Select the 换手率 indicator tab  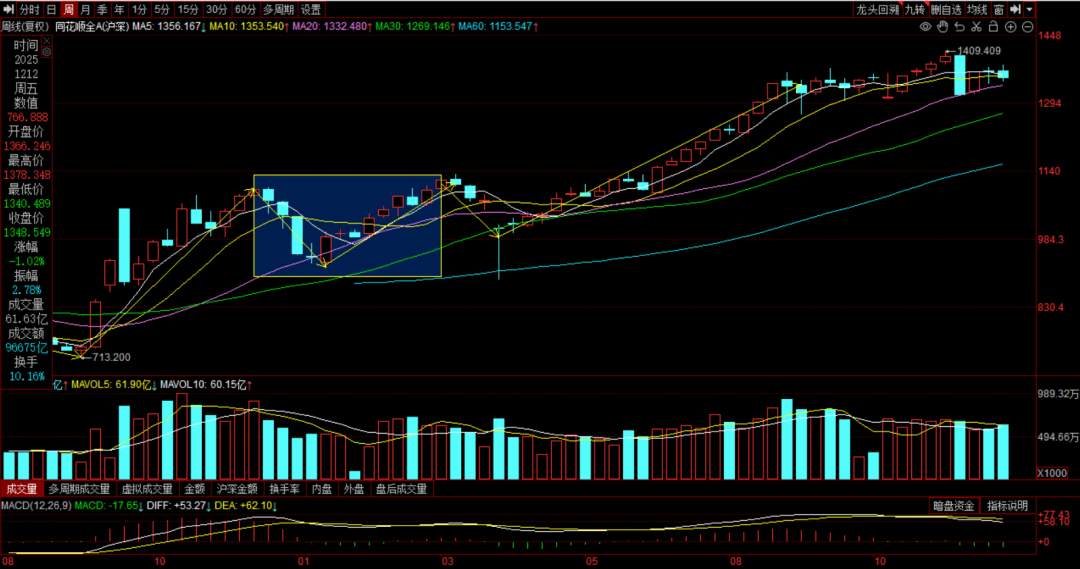pyautogui.click(x=286, y=489)
